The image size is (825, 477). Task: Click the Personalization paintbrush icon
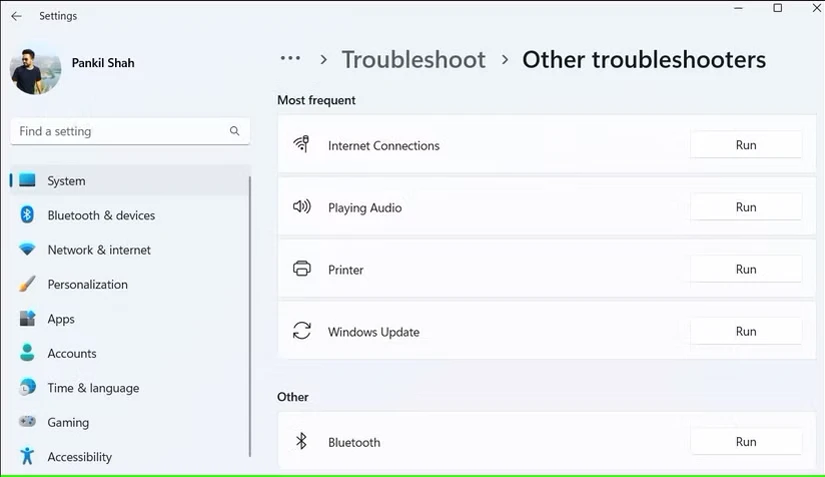(x=27, y=284)
